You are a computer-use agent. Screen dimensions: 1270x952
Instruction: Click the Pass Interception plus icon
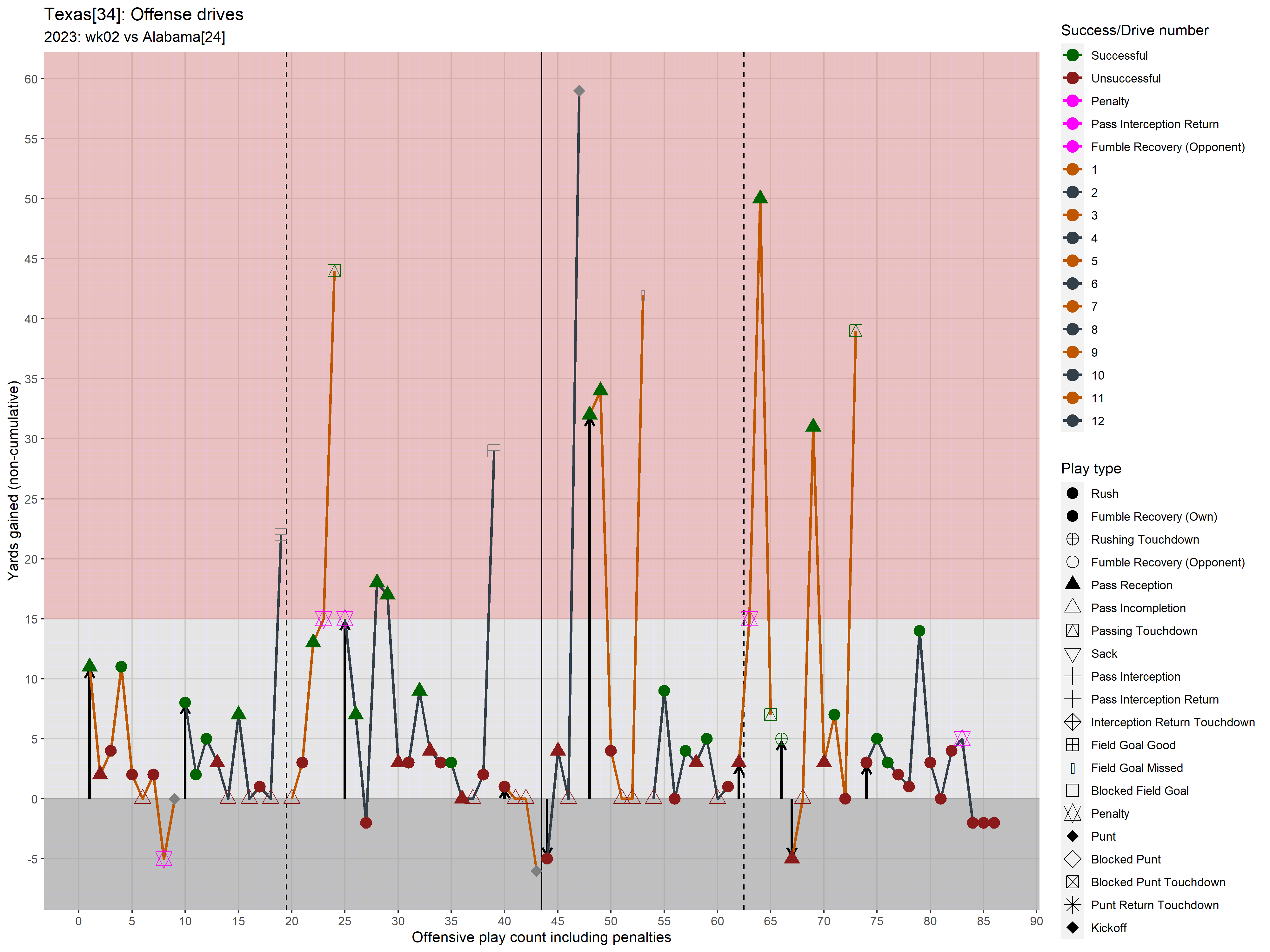coord(1072,677)
